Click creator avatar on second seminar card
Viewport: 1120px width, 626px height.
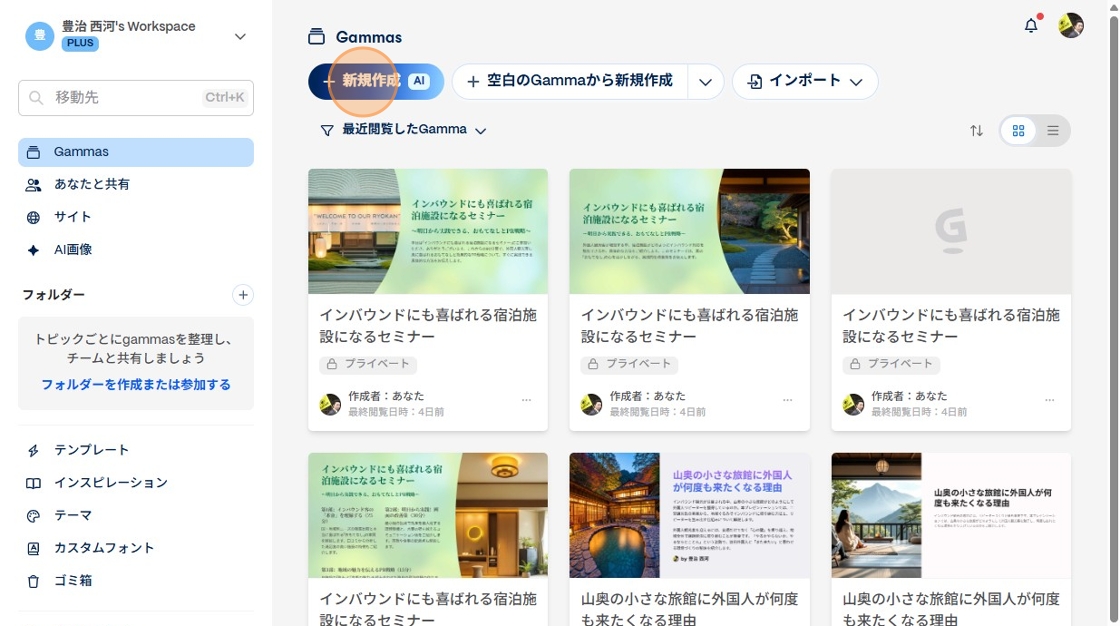click(591, 404)
